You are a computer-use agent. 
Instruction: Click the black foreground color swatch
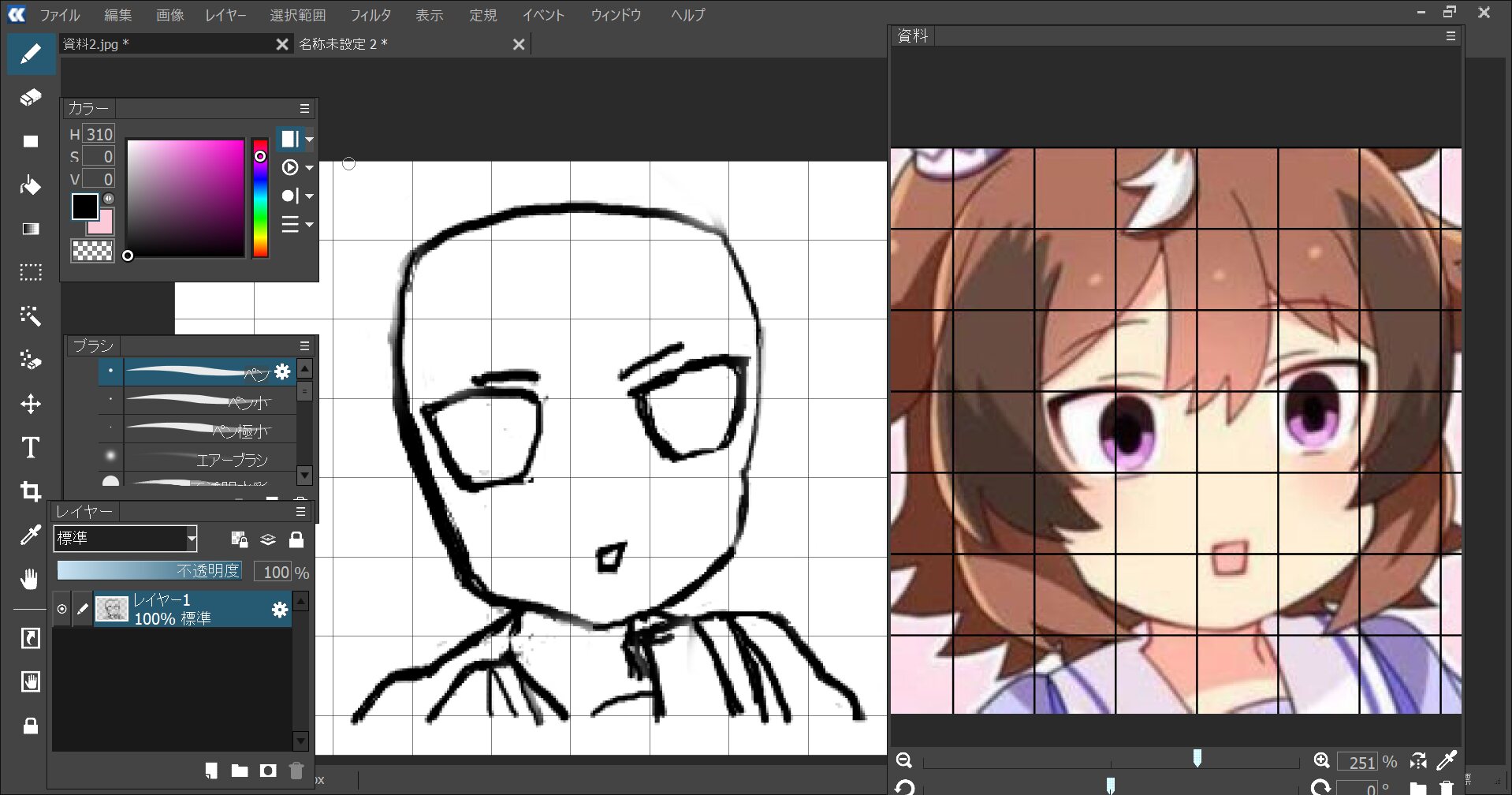[84, 207]
